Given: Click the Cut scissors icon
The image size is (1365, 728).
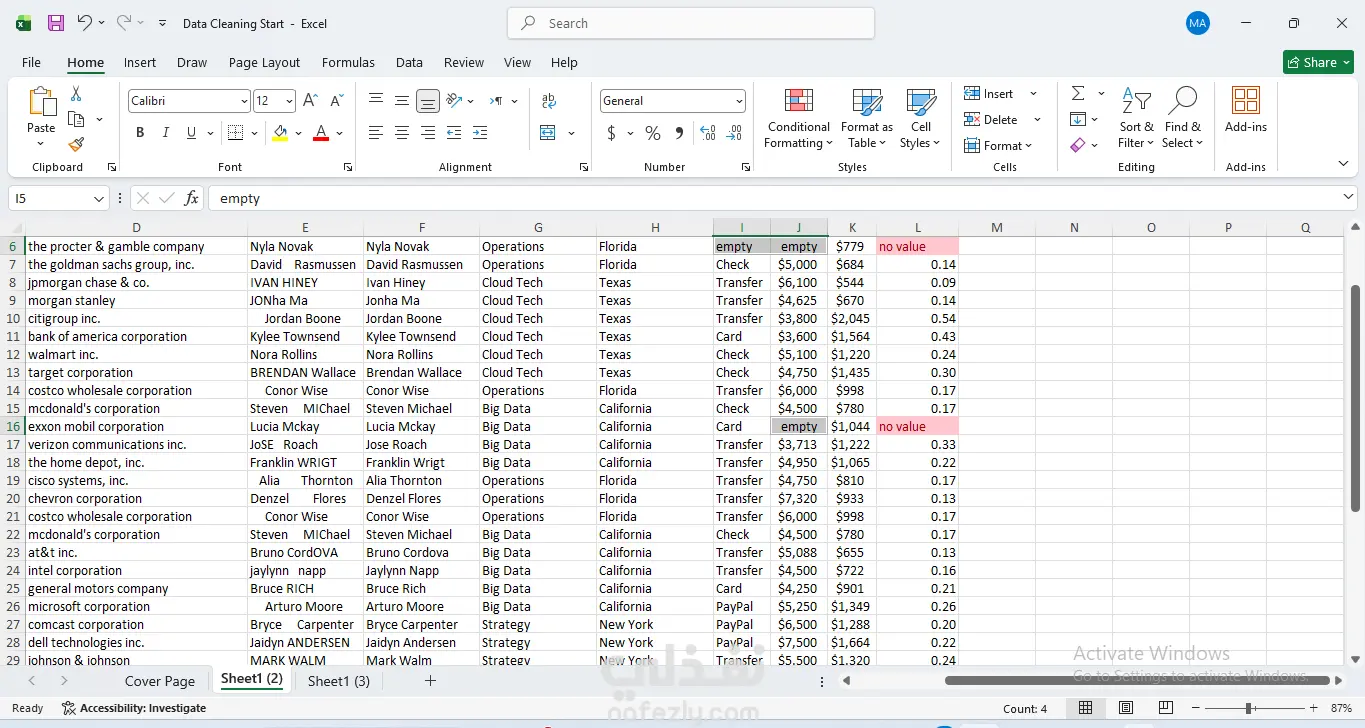Looking at the screenshot, I should [x=76, y=93].
